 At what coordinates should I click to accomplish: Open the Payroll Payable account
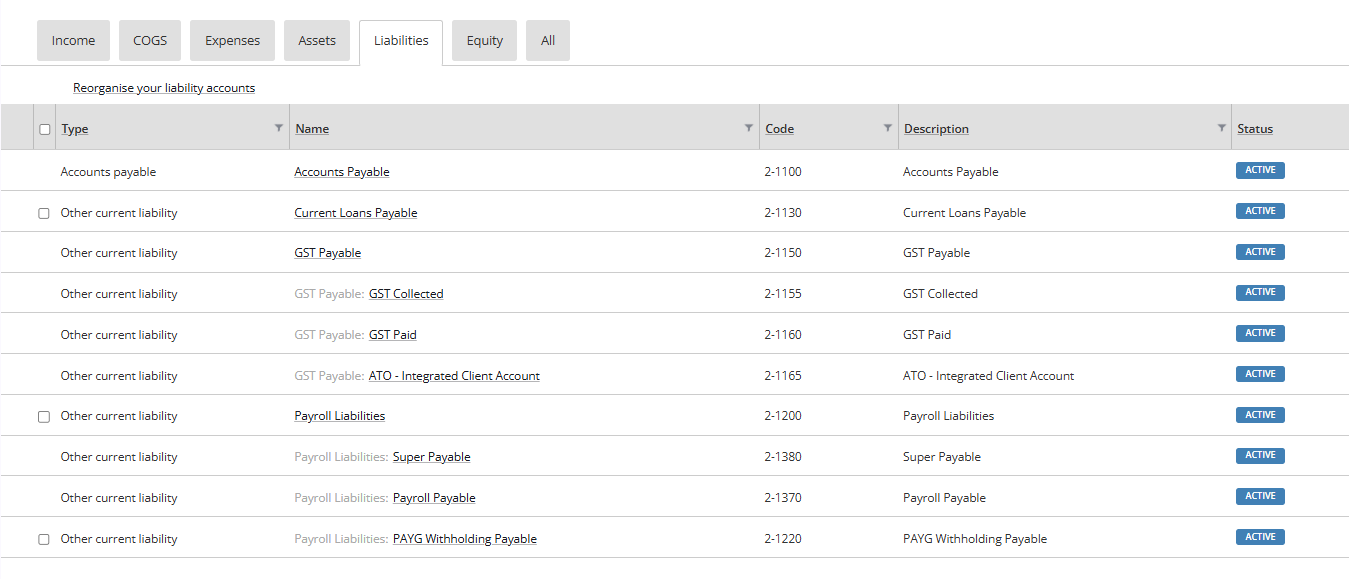point(434,498)
